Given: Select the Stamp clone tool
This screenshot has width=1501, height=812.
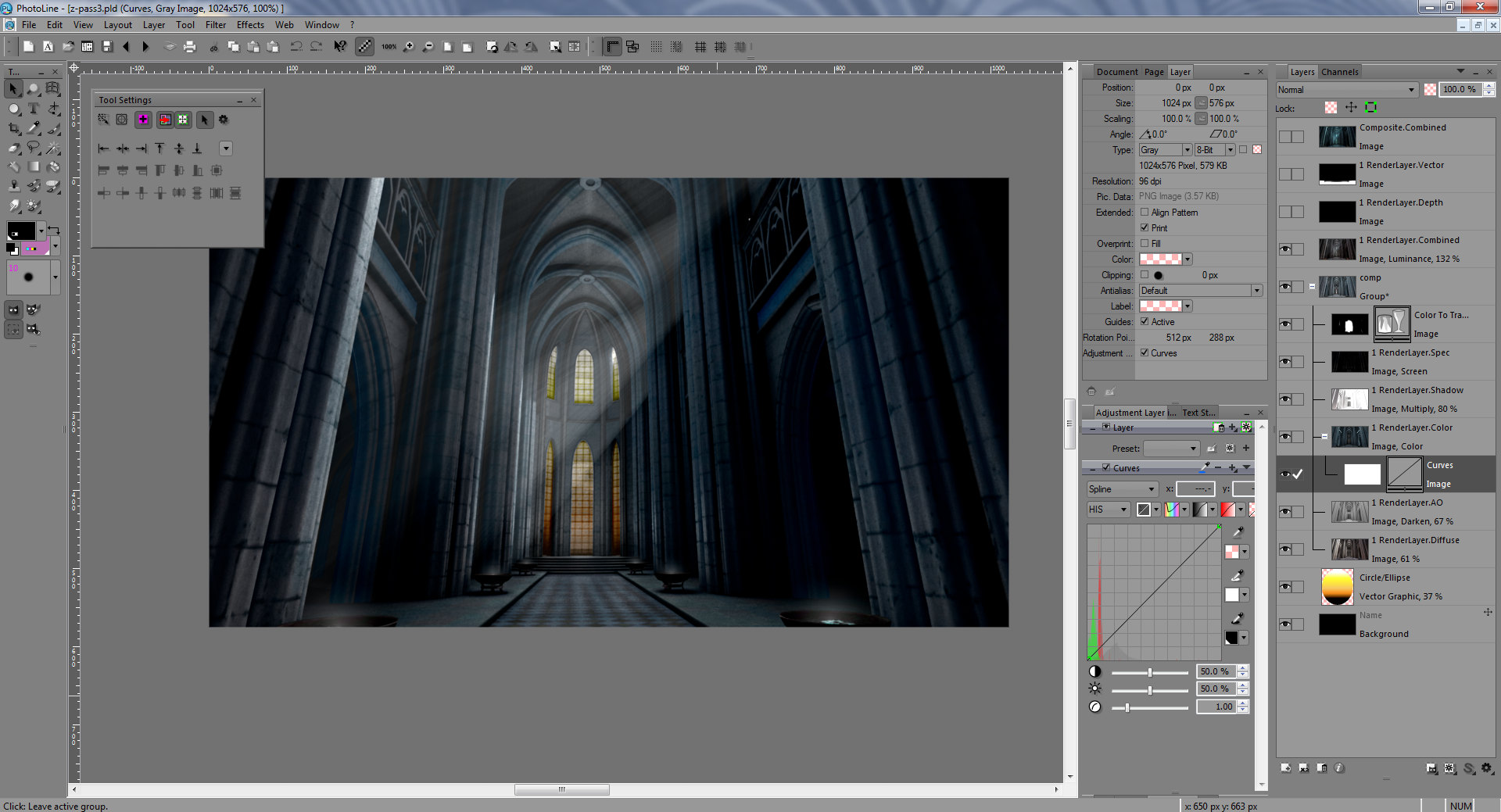Looking at the screenshot, I should tap(14, 186).
